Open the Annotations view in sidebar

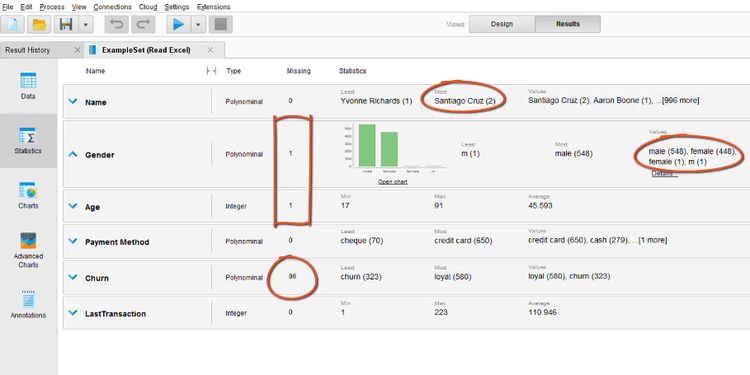28,304
